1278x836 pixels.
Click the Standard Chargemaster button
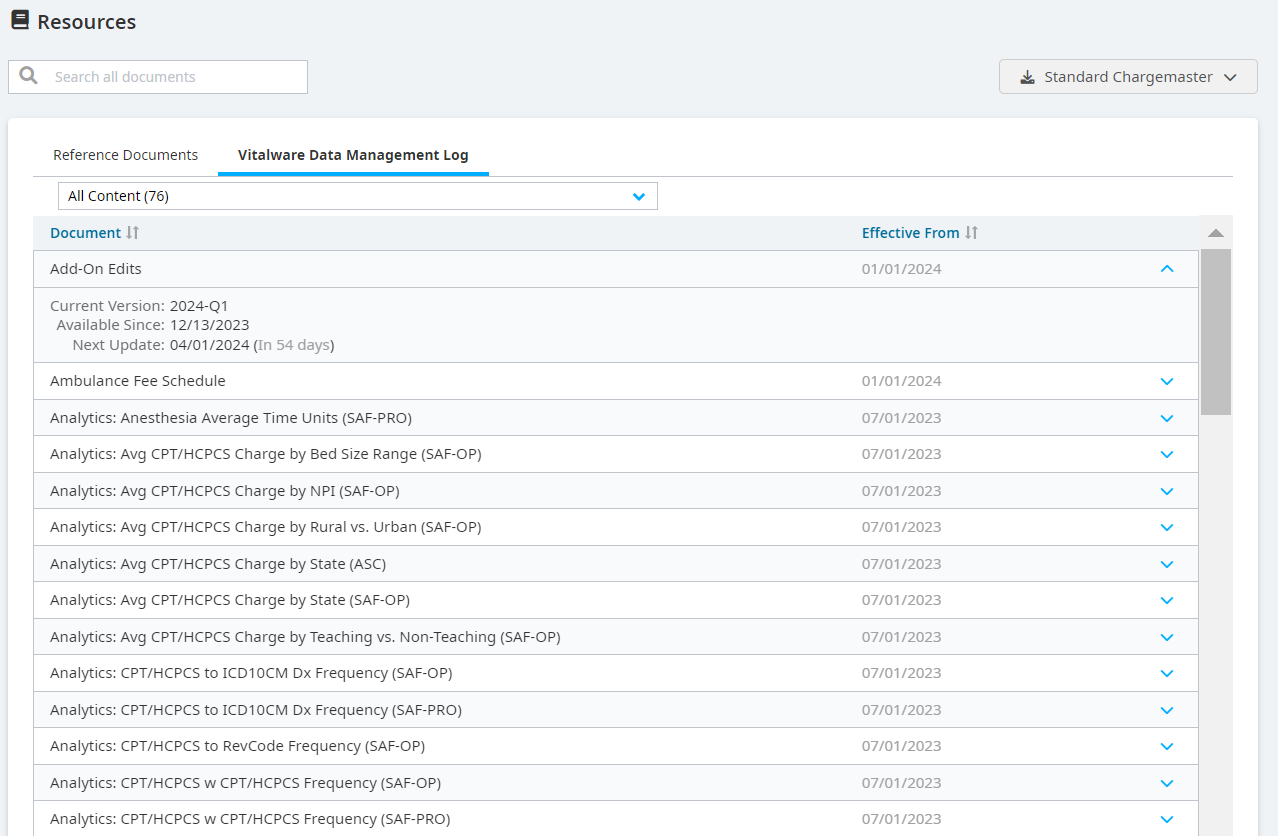coord(1127,76)
